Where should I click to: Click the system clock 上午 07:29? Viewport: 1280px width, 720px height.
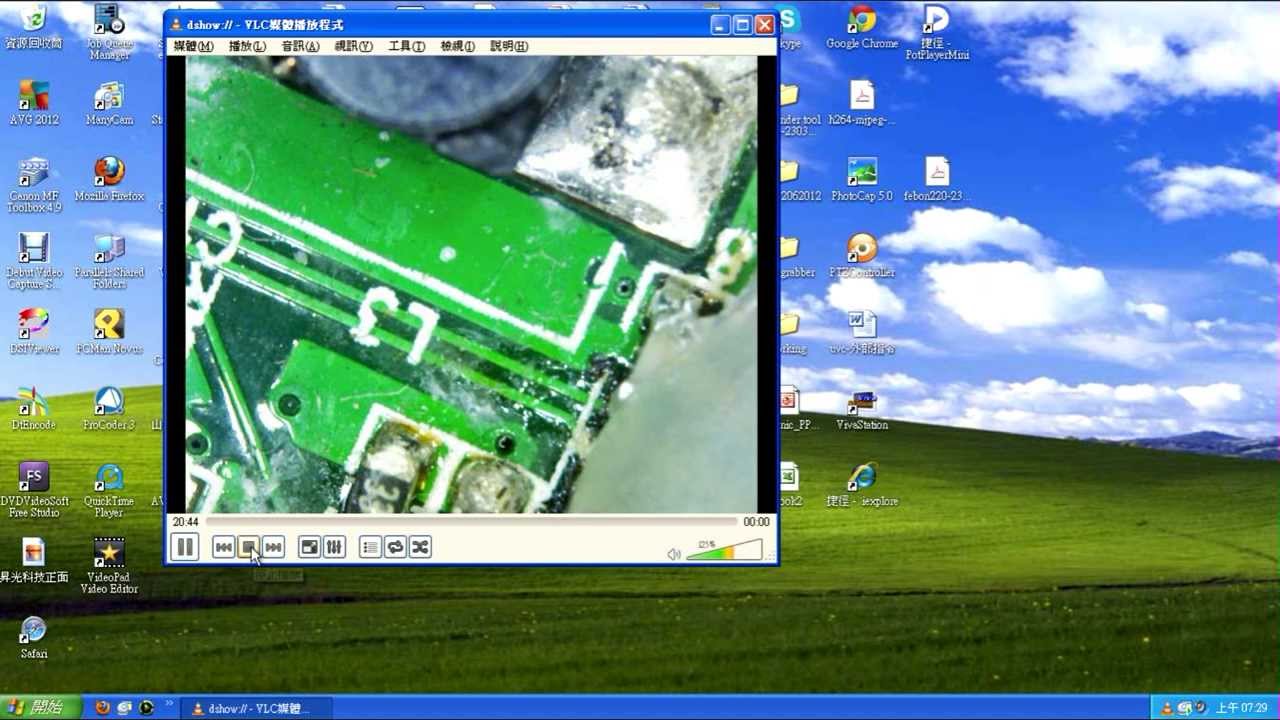tap(1241, 708)
